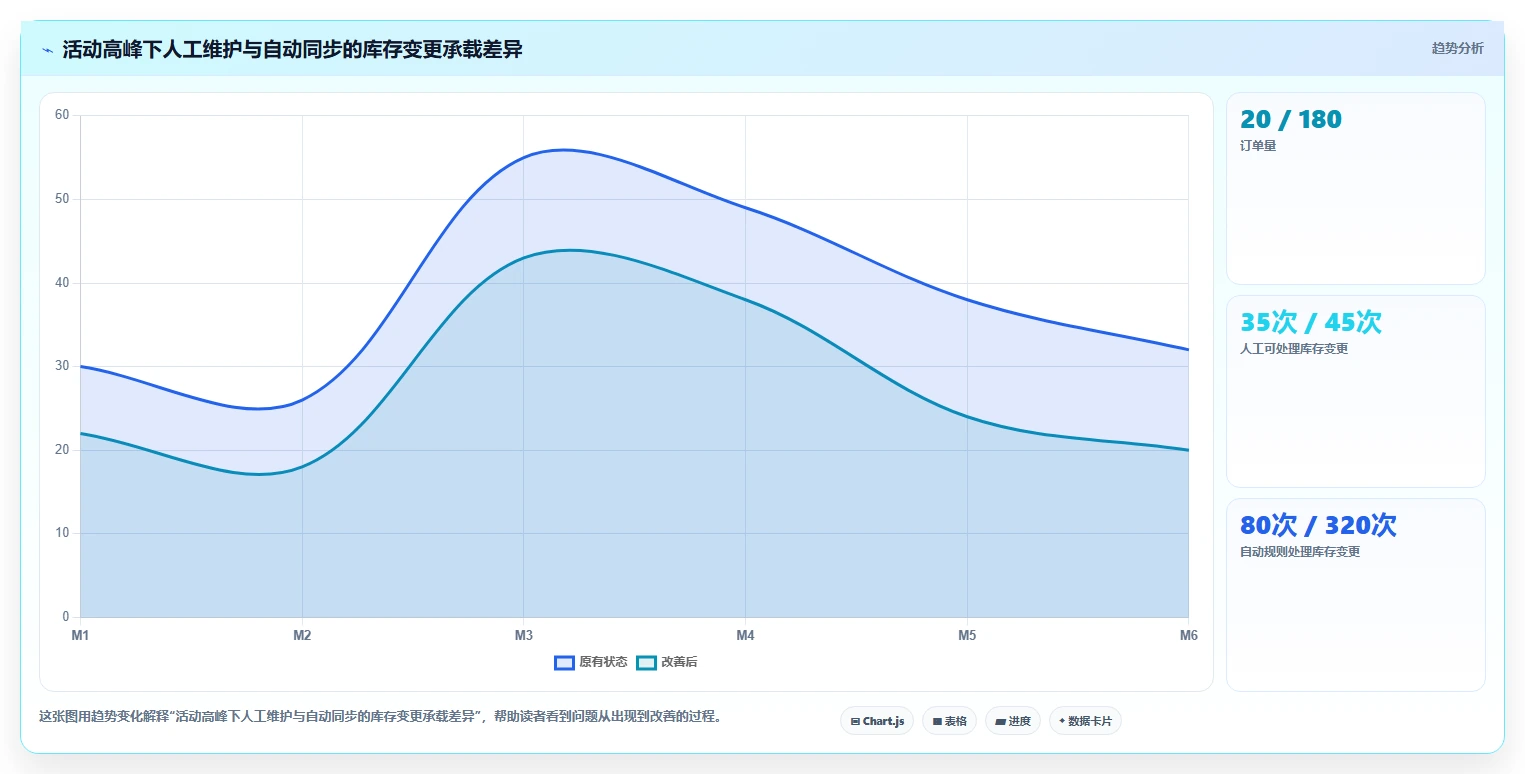Open the 人工可处理库存变更 data card

click(x=1355, y=391)
